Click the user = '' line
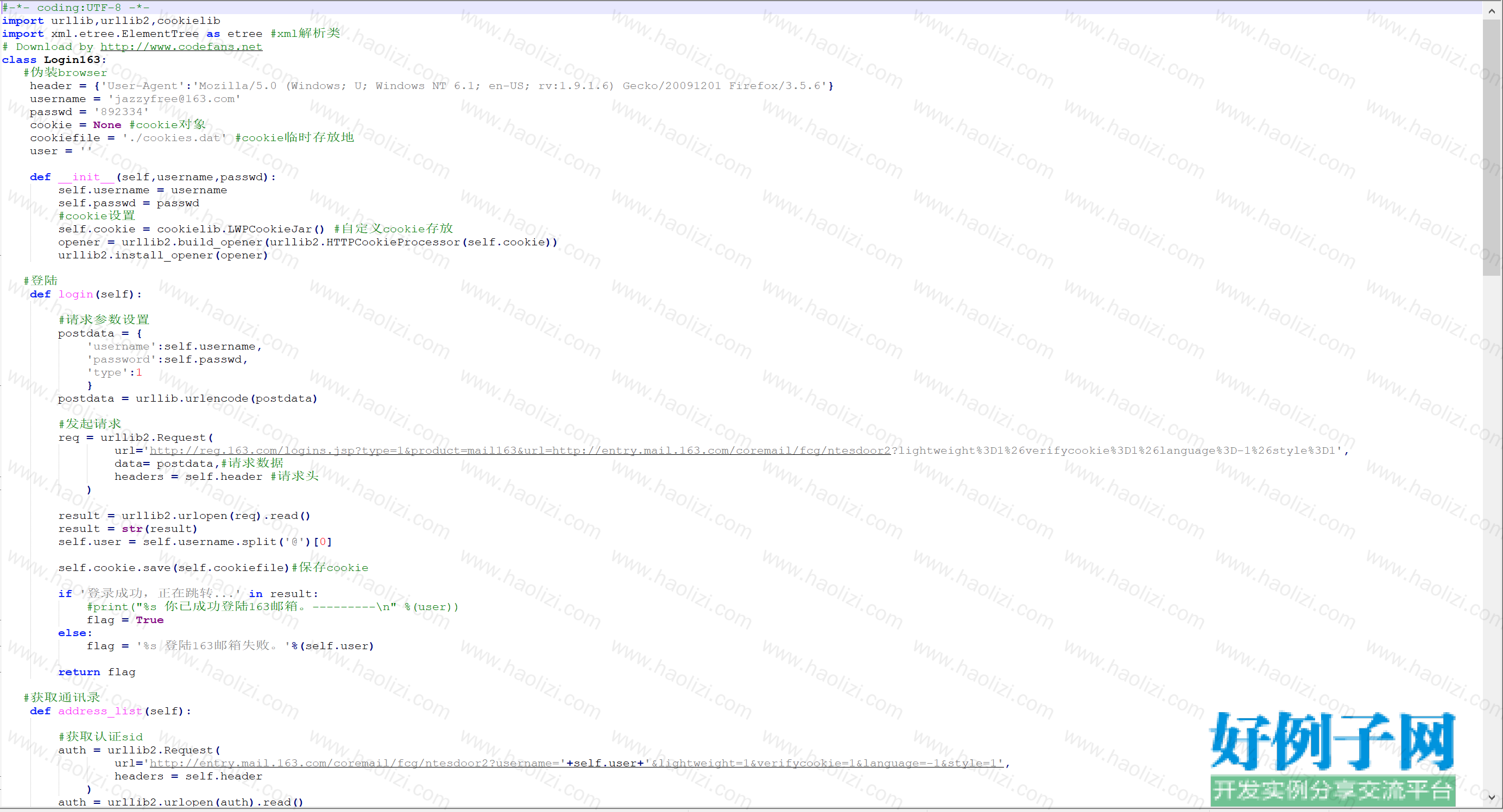 pyautogui.click(x=61, y=150)
